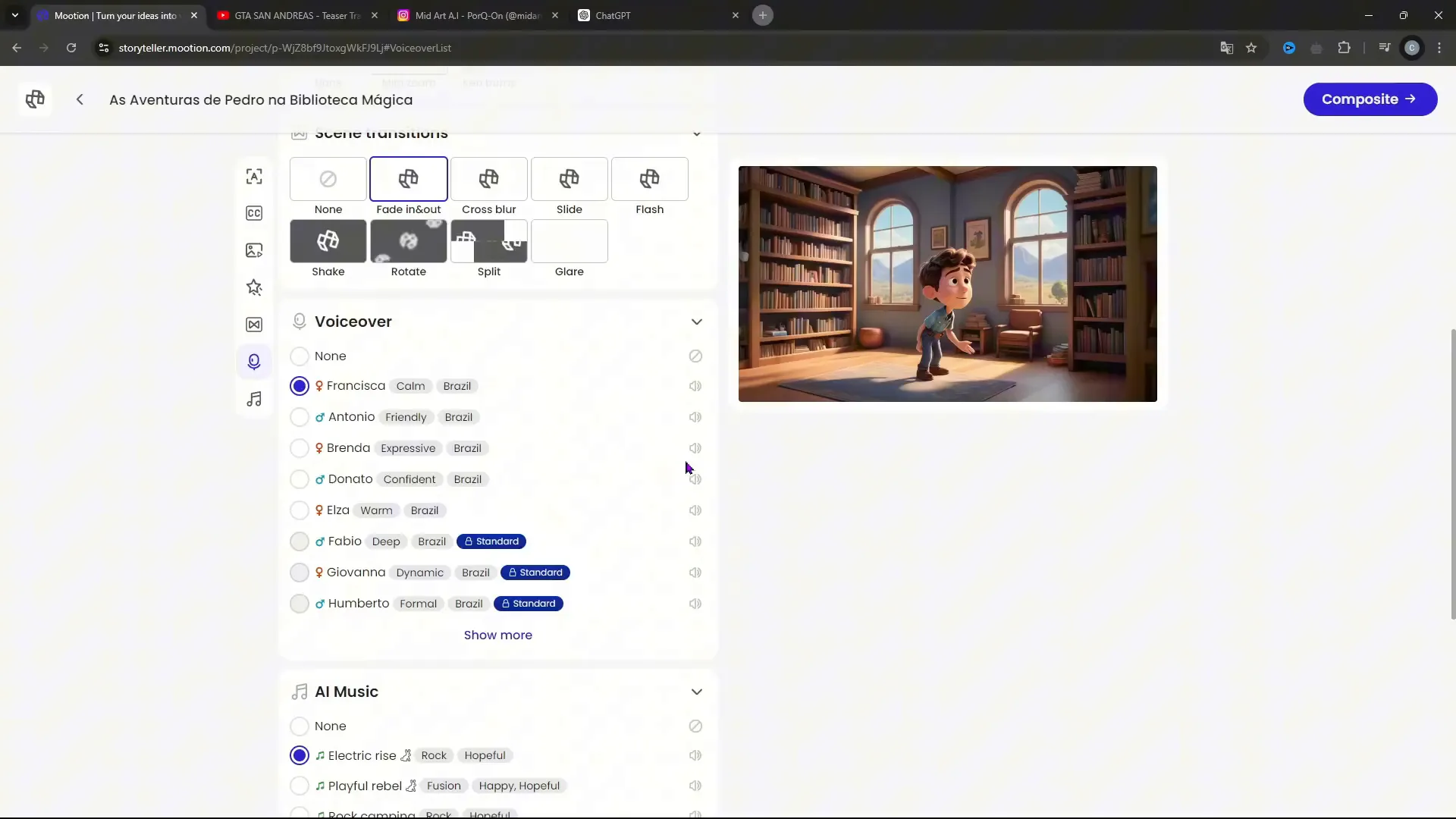The width and height of the screenshot is (1456, 819).
Task: Select None voiceover radio option
Action: pos(300,356)
